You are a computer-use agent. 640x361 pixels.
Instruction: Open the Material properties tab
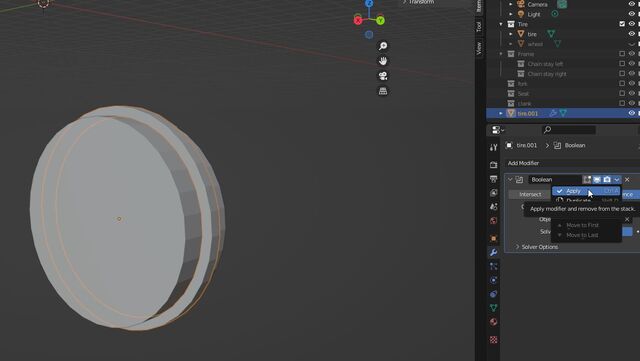coord(493,322)
